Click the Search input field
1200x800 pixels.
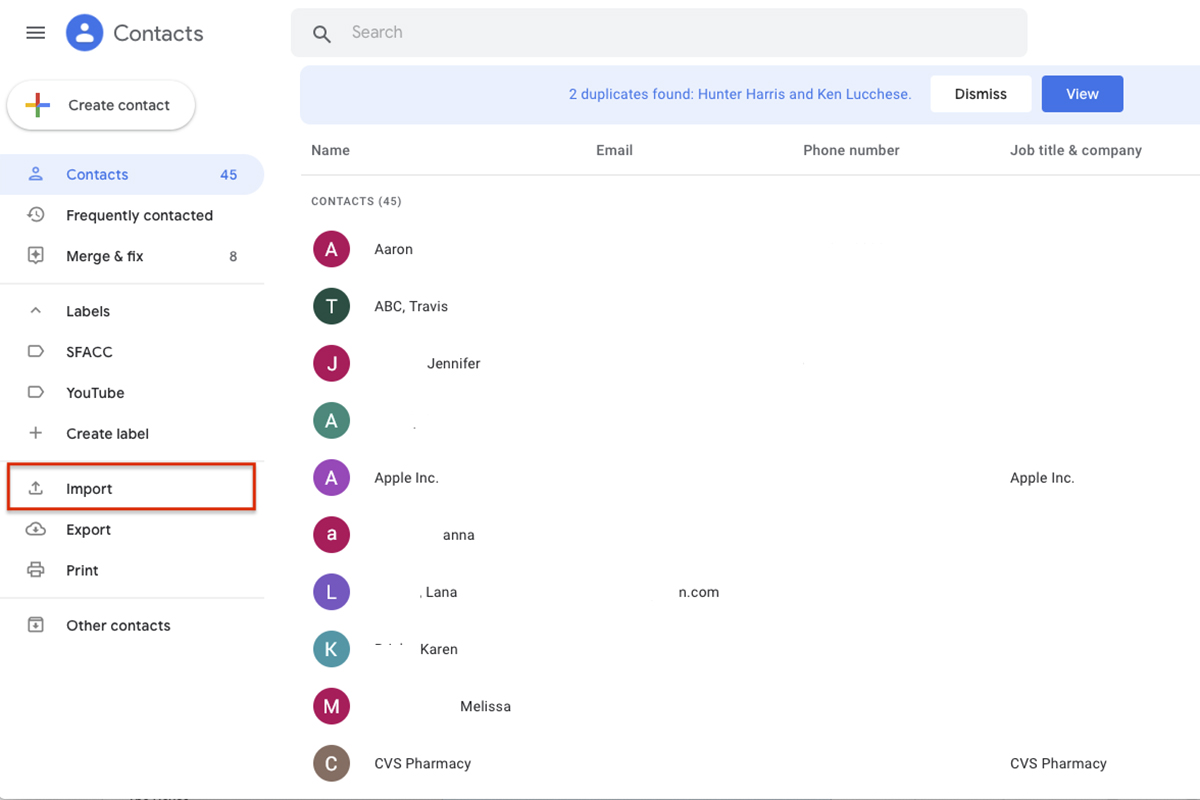(659, 33)
